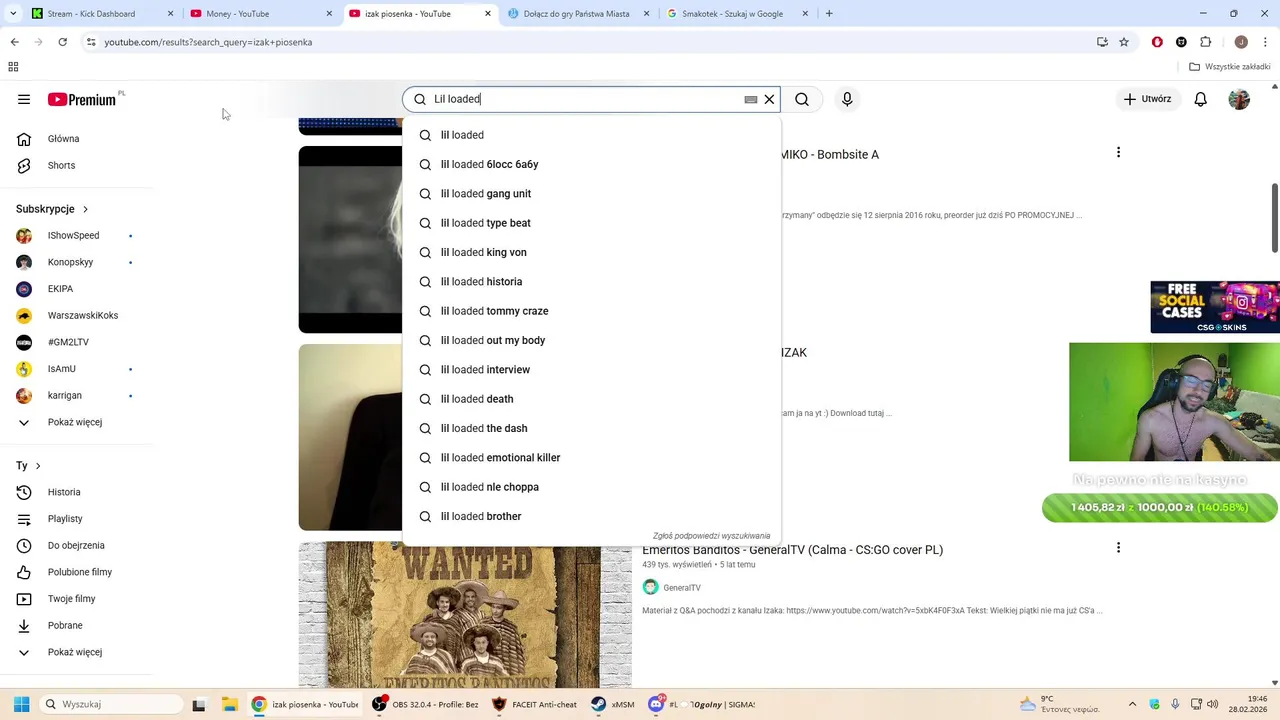Click the Utwórz create button

(x=1148, y=99)
